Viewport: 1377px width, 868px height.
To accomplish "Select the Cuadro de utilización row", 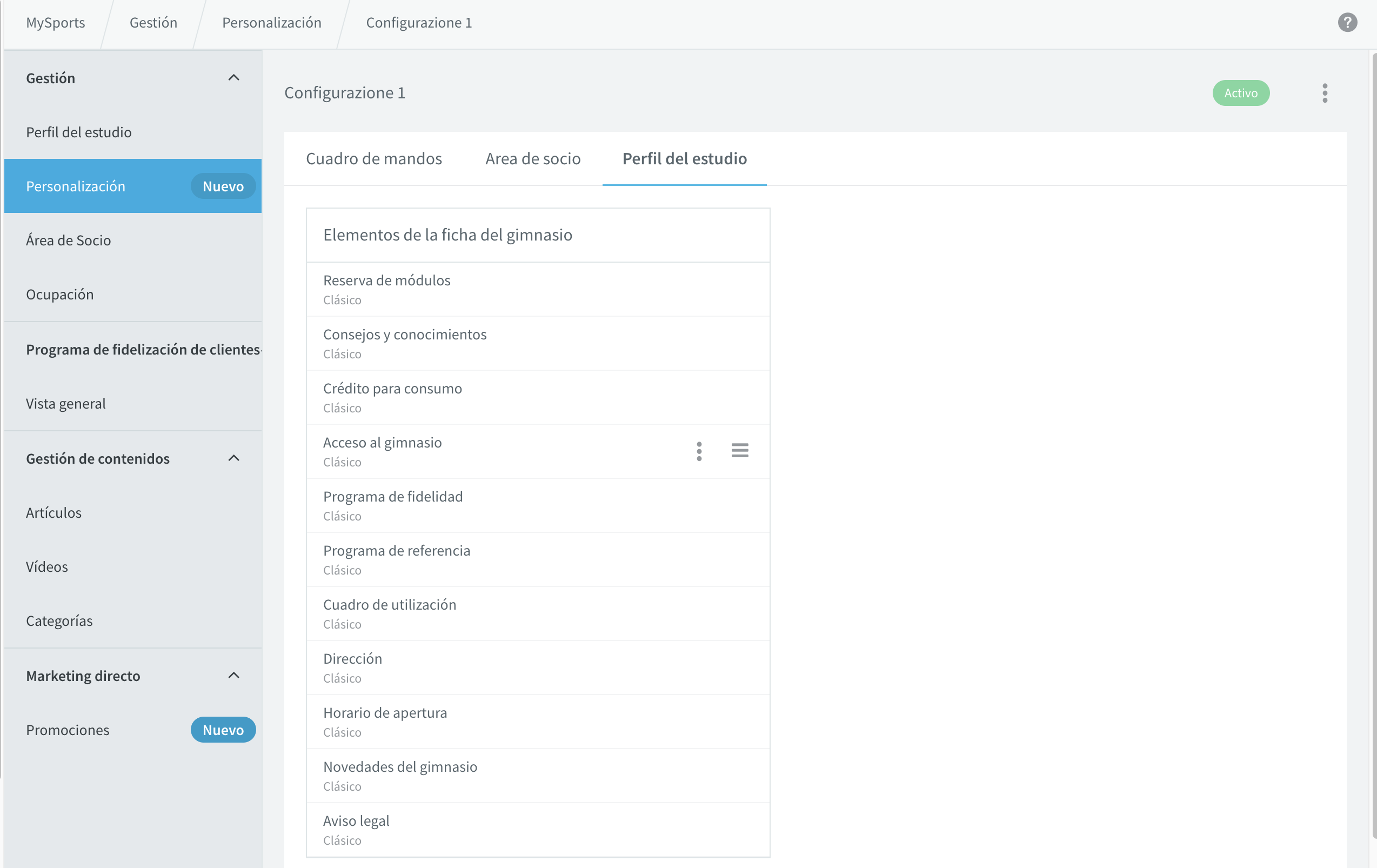I will coord(538,613).
